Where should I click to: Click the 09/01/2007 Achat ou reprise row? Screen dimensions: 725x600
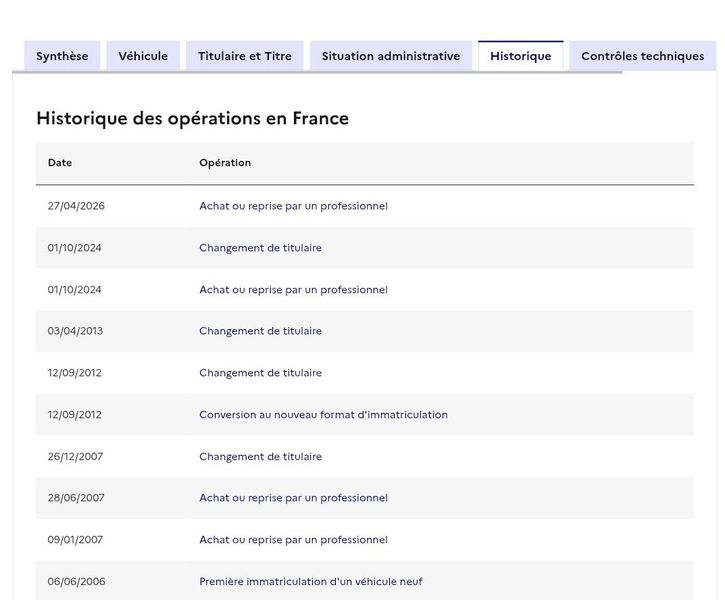[x=365, y=539]
